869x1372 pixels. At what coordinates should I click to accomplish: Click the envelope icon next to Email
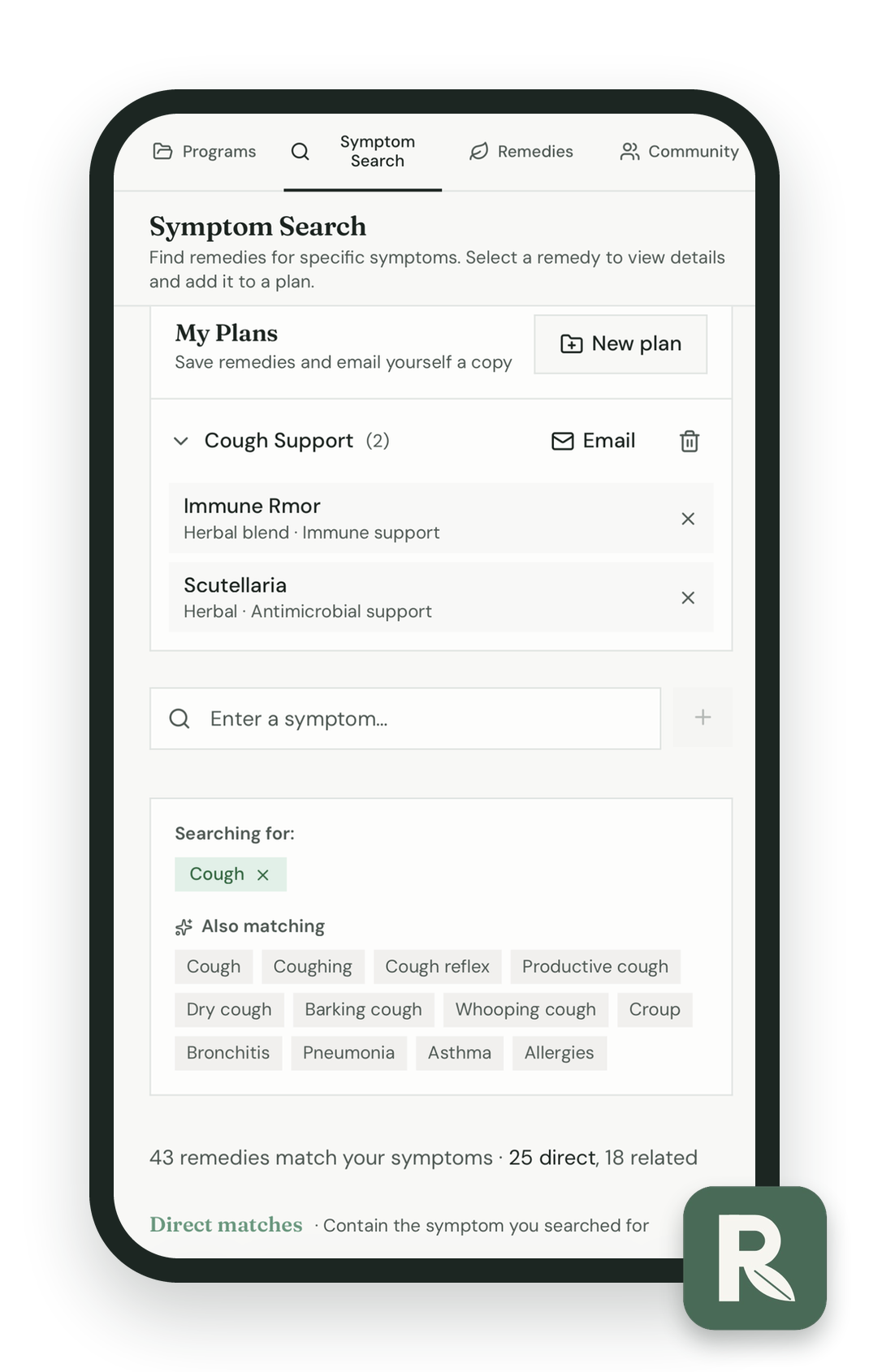point(563,441)
